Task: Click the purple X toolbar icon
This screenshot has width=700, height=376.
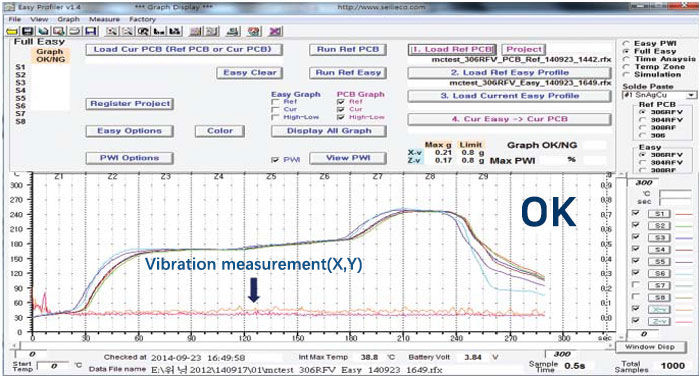Action: (275, 31)
